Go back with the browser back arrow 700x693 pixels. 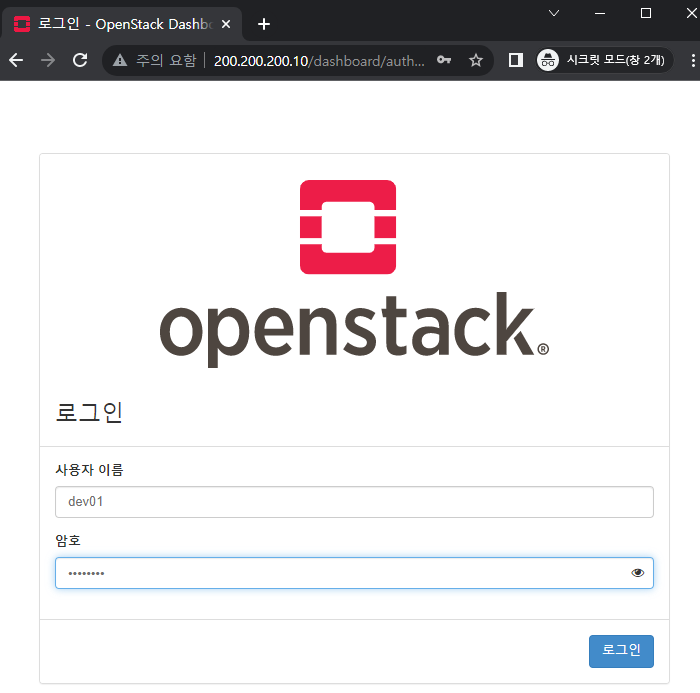[x=16, y=60]
